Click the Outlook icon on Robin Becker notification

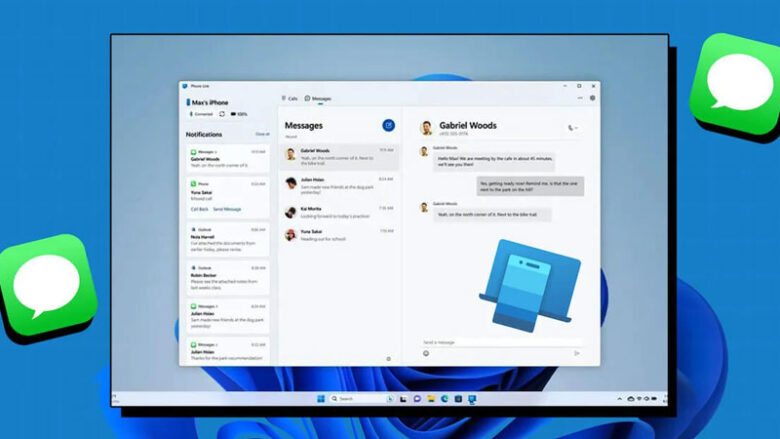tap(194, 267)
